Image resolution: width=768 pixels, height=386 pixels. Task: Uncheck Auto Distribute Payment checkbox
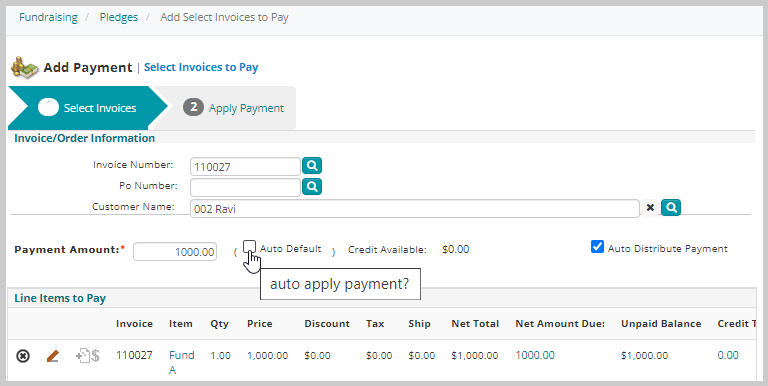pyautogui.click(x=597, y=247)
